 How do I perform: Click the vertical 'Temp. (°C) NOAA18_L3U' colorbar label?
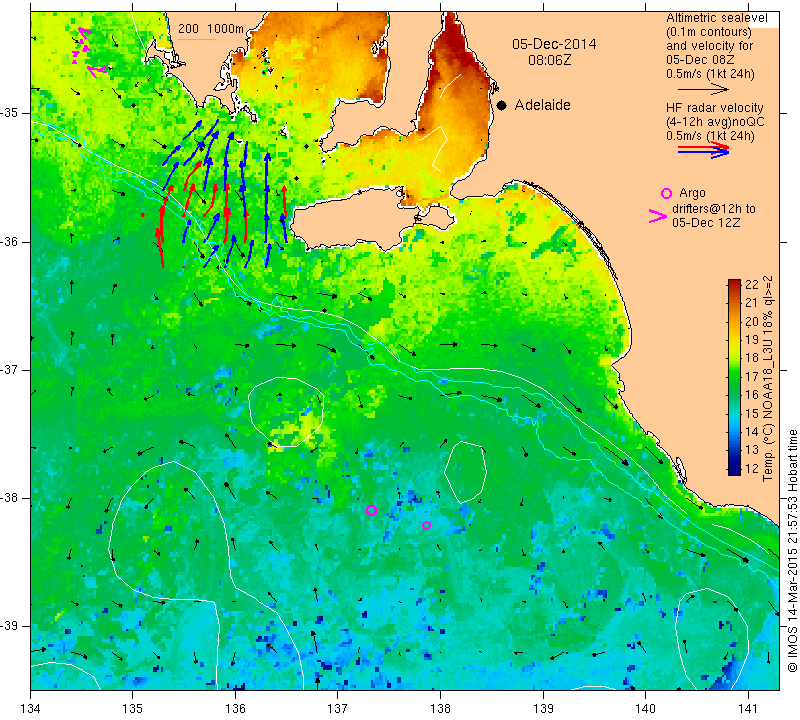(x=768, y=378)
